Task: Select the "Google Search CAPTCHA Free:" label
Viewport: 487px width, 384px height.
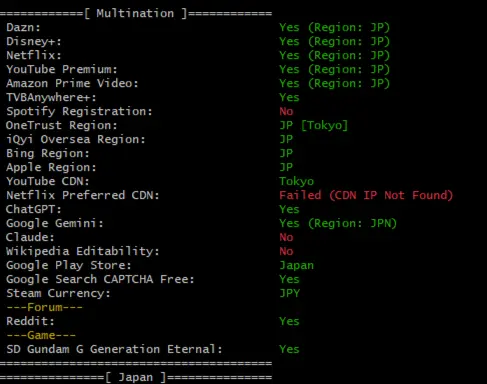Action: (x=100, y=279)
